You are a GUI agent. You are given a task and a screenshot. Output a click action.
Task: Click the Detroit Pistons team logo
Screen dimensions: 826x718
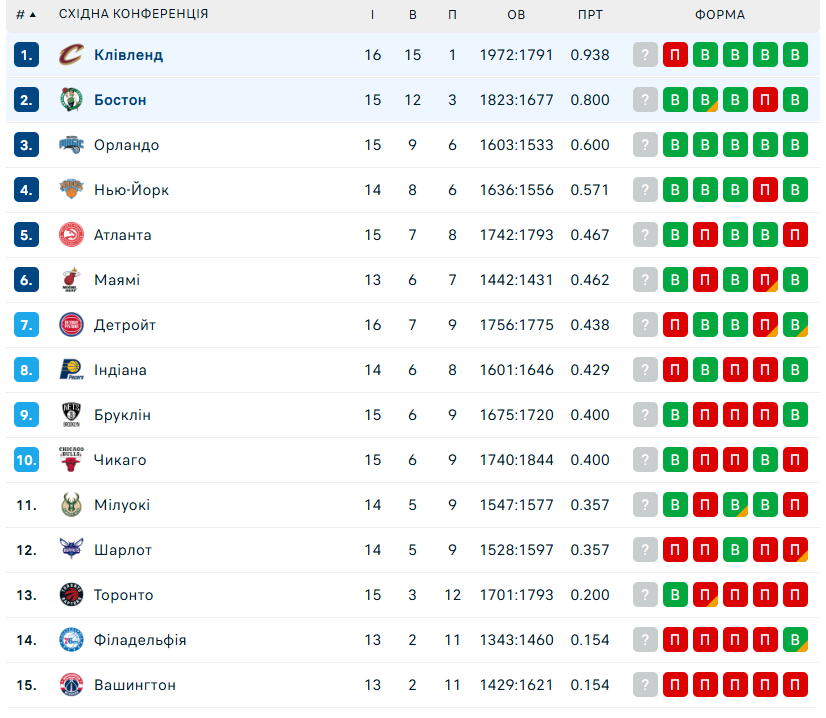[71, 325]
